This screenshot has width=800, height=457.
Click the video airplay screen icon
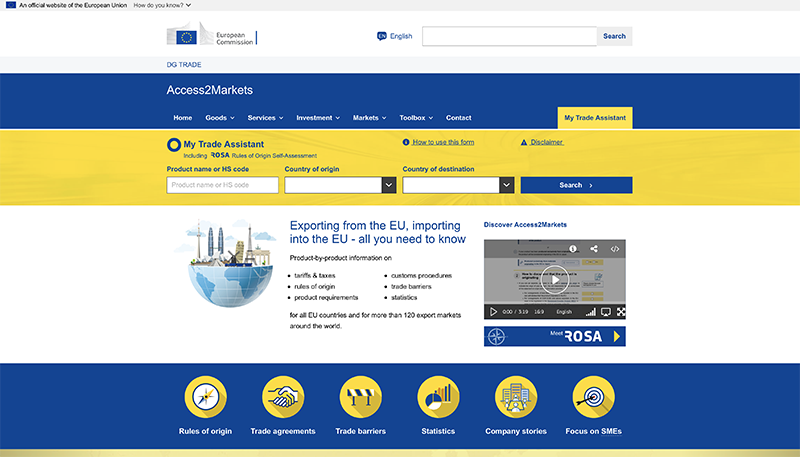[x=606, y=312]
